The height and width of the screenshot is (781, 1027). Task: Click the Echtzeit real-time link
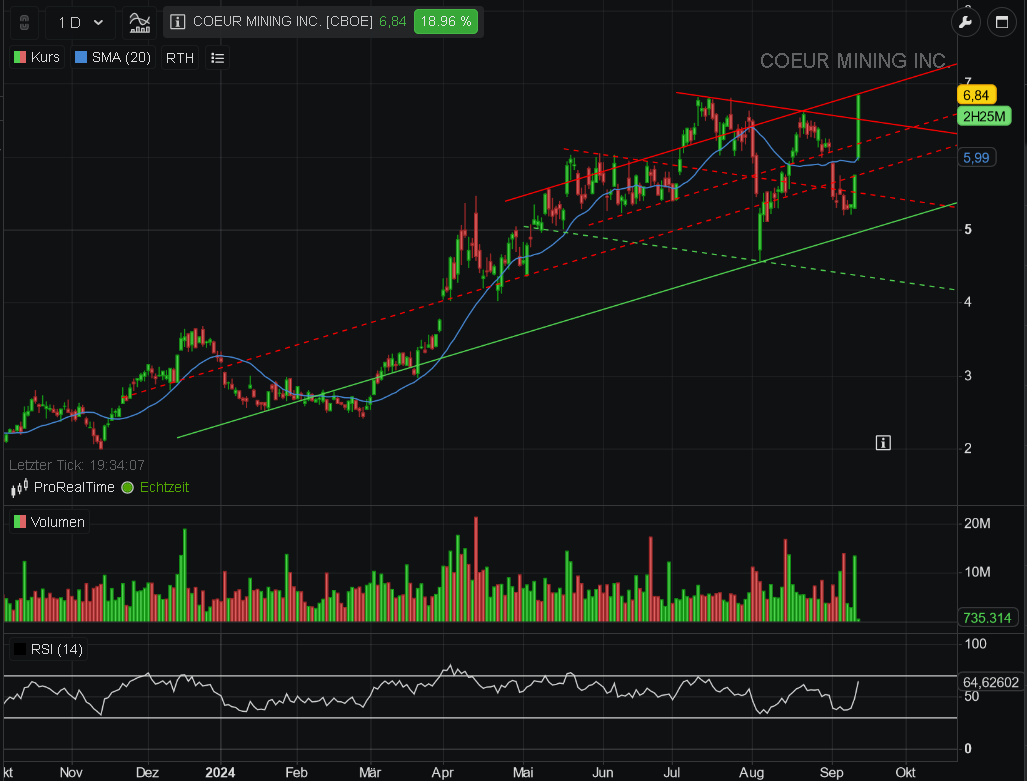click(x=164, y=487)
